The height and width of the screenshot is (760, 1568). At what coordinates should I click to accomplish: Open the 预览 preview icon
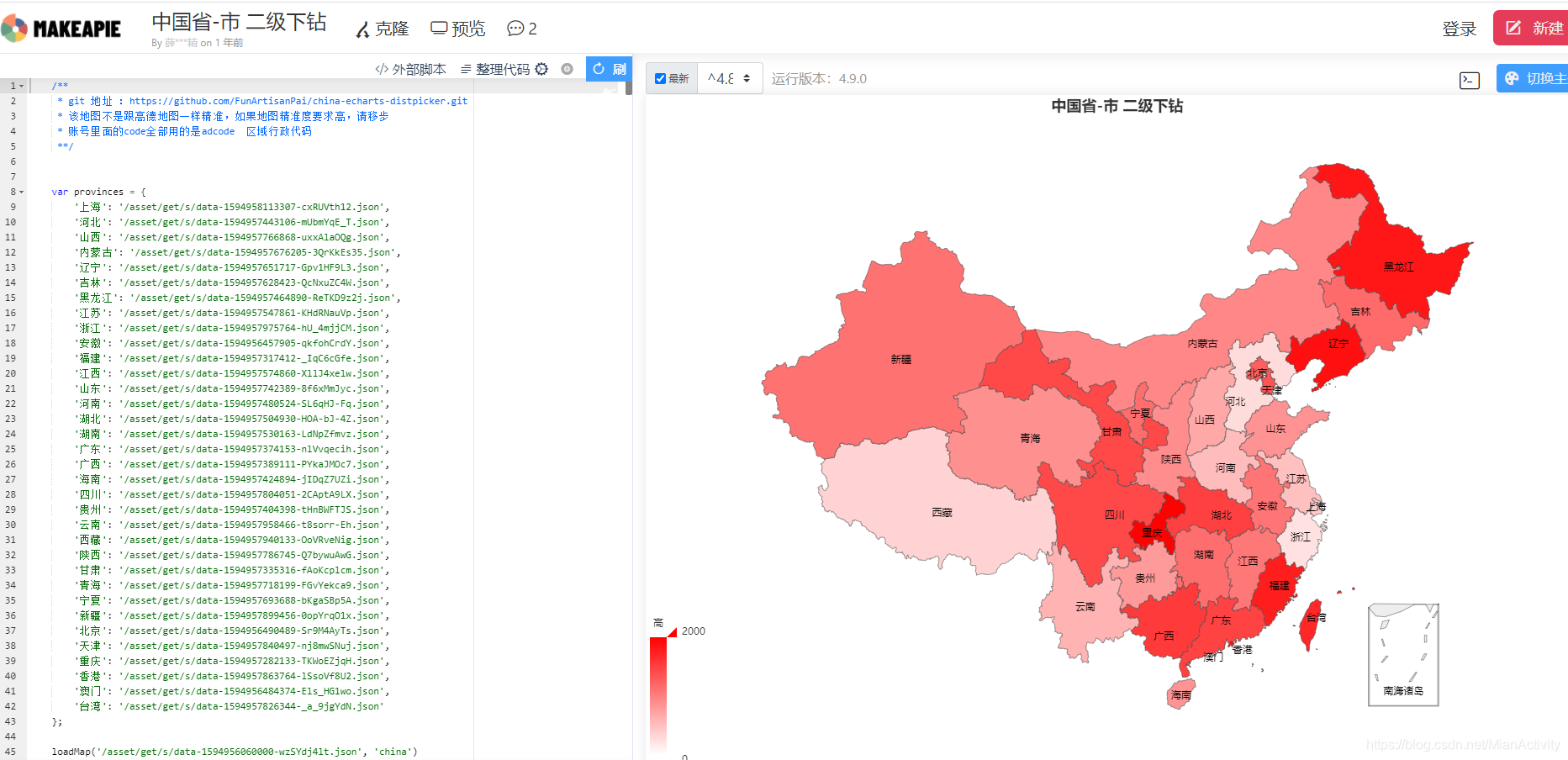click(x=438, y=28)
